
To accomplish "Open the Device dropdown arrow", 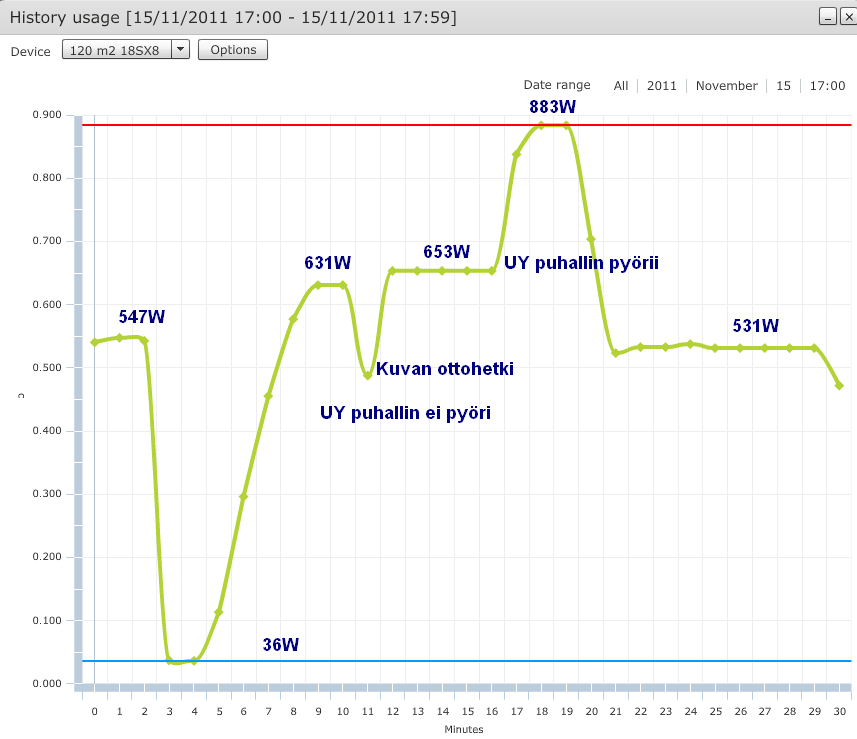I will 180,50.
